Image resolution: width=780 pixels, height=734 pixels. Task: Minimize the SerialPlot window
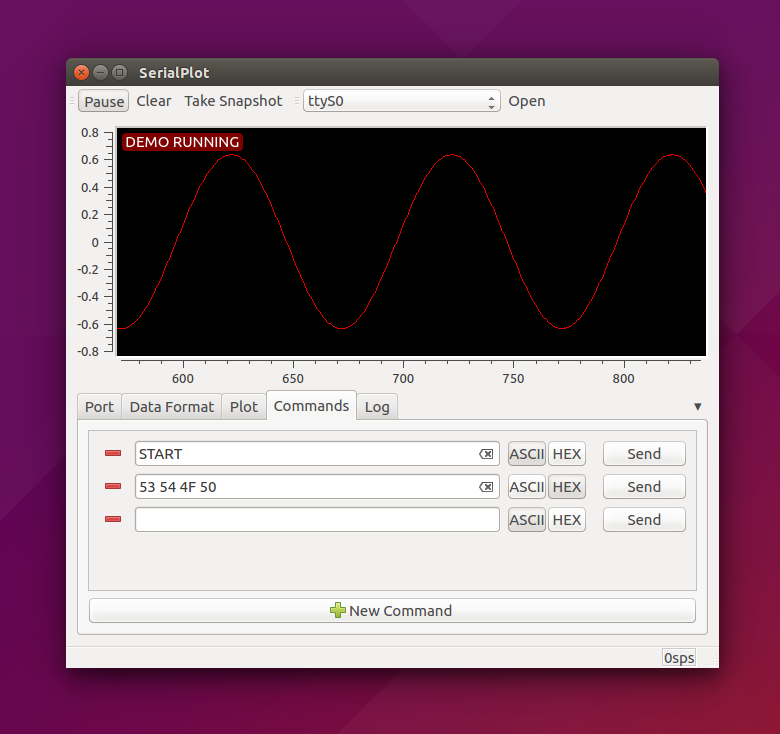pyautogui.click(x=100, y=73)
